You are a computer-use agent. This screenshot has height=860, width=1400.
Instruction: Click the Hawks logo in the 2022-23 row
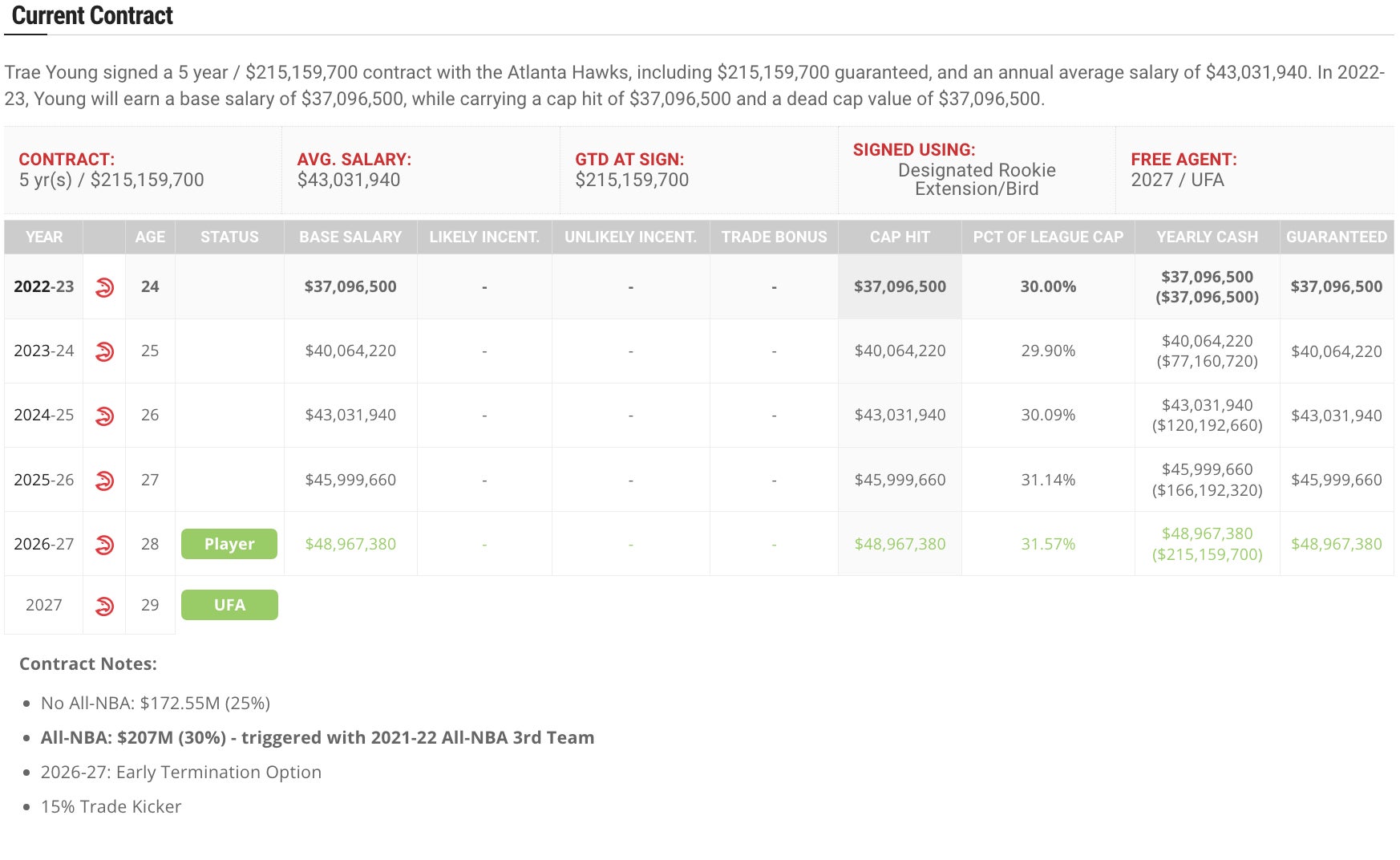point(104,287)
